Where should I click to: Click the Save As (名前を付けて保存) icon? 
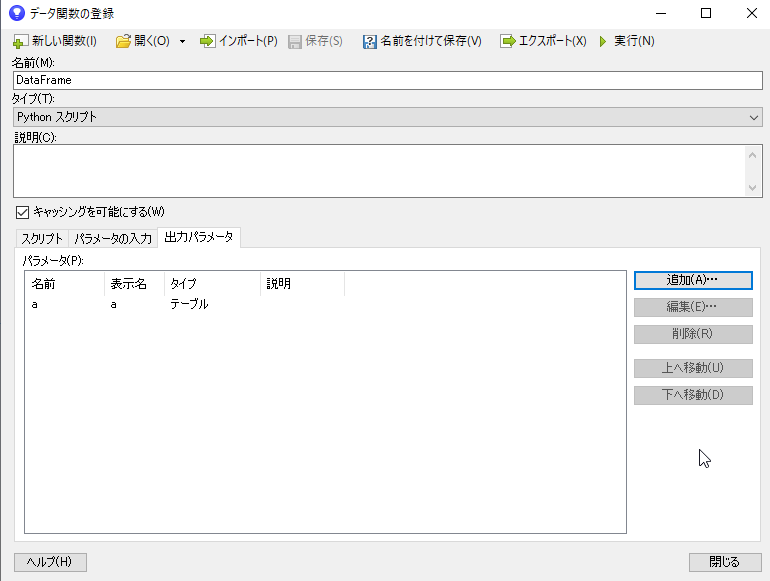coord(370,41)
